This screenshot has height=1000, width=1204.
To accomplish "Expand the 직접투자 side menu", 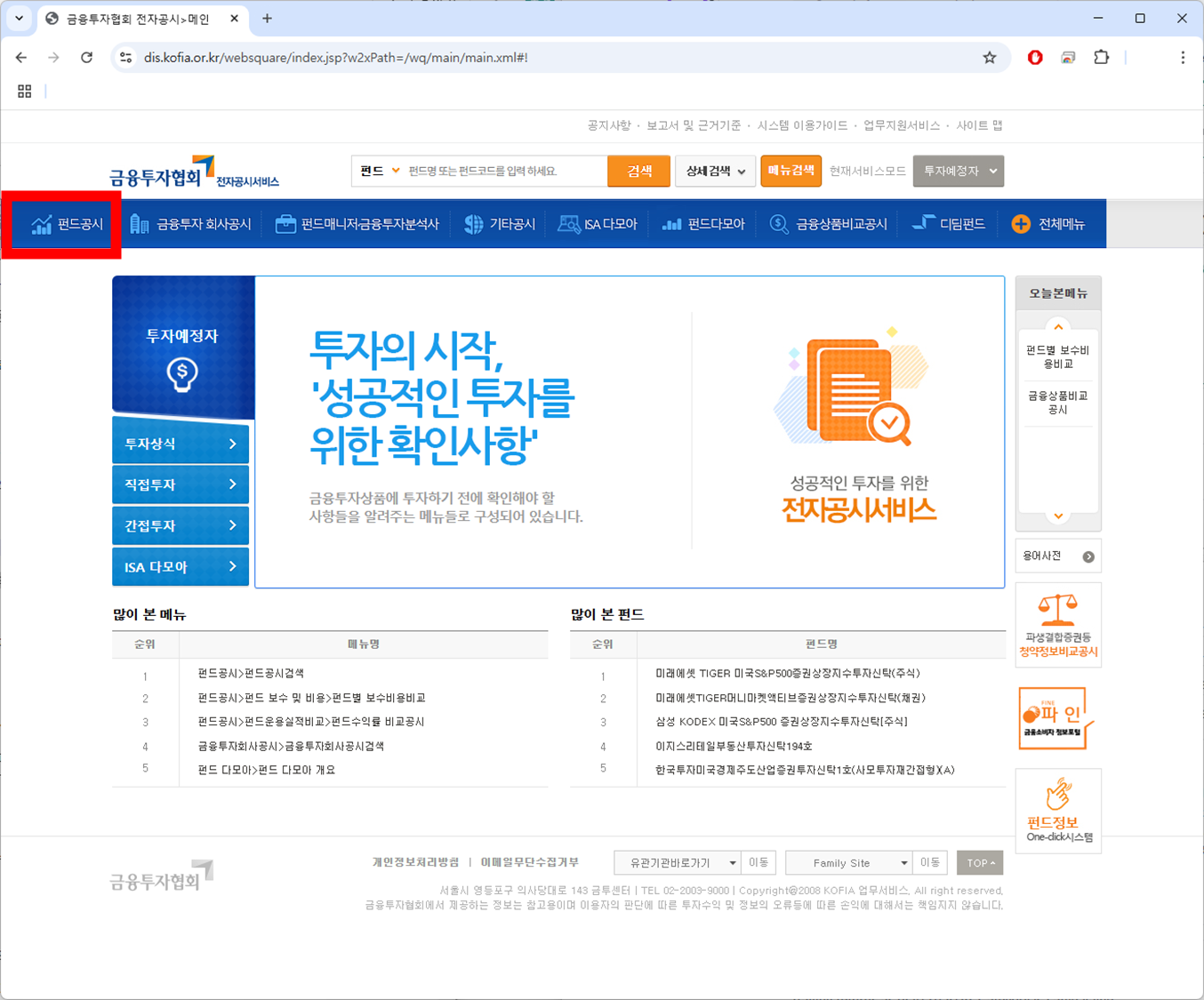I will click(x=181, y=484).
